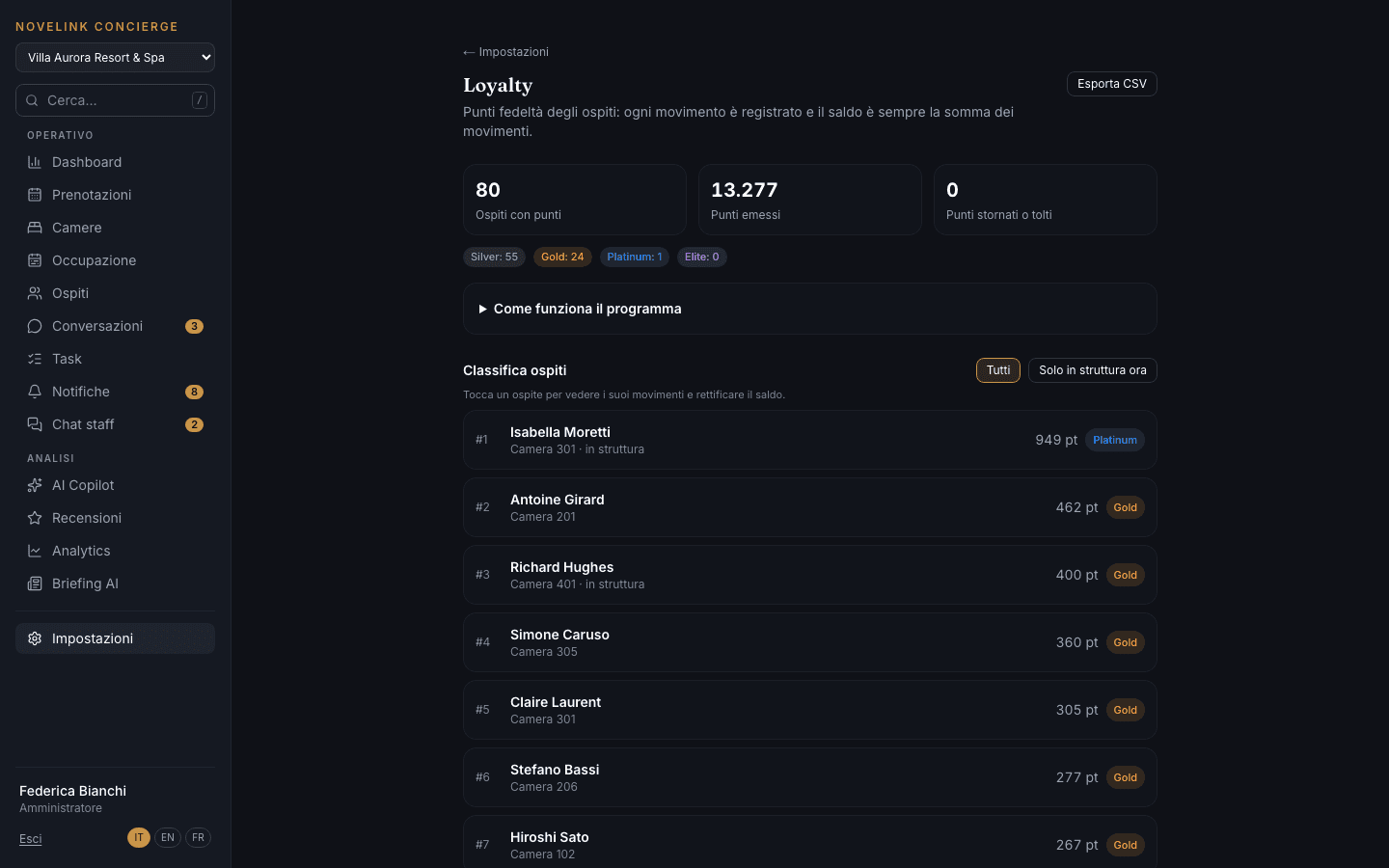The image size is (1389, 868).
Task: Click the Prenotazioni calendar icon
Action: point(35,195)
